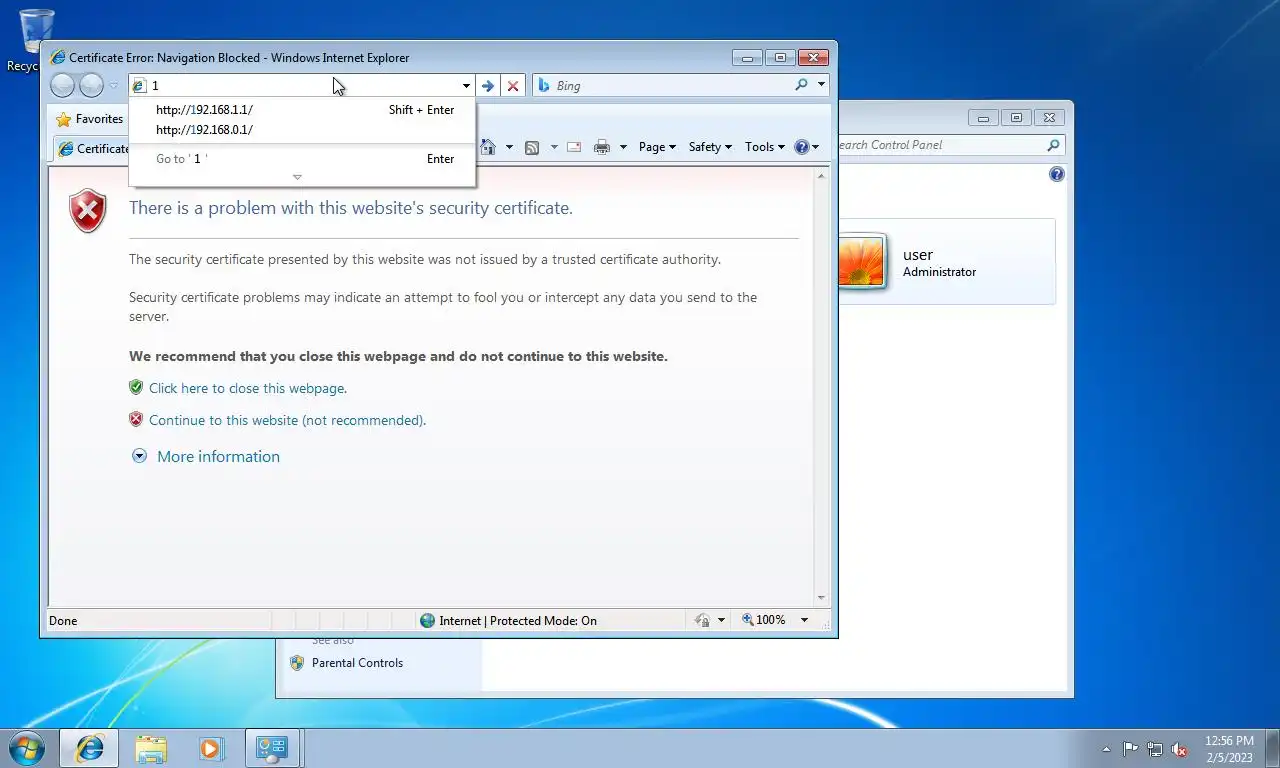Open the search provider dropdown arrow
Image resolution: width=1280 pixels, height=768 pixels.
(x=822, y=85)
